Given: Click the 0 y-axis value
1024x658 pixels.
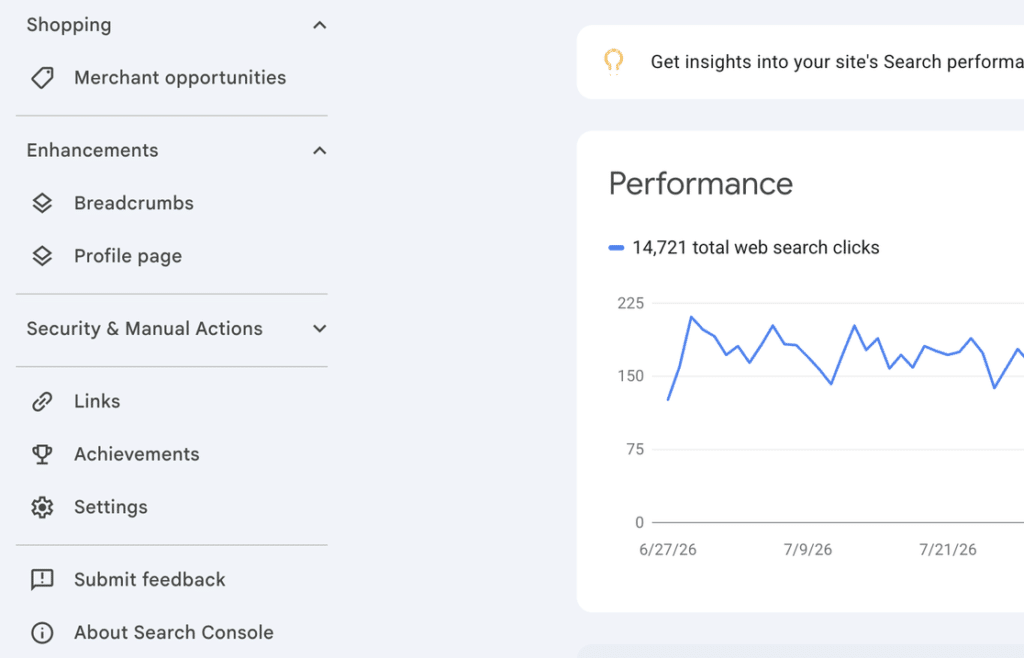Looking at the screenshot, I should (x=639, y=522).
